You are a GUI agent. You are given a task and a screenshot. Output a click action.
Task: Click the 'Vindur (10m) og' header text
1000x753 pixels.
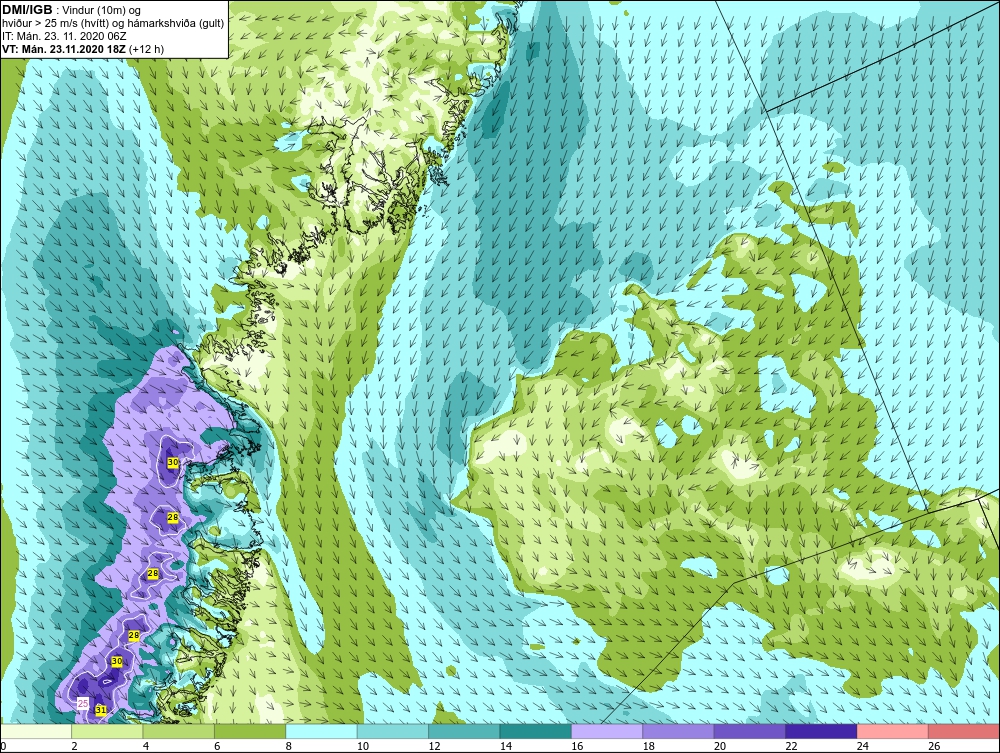point(101,11)
